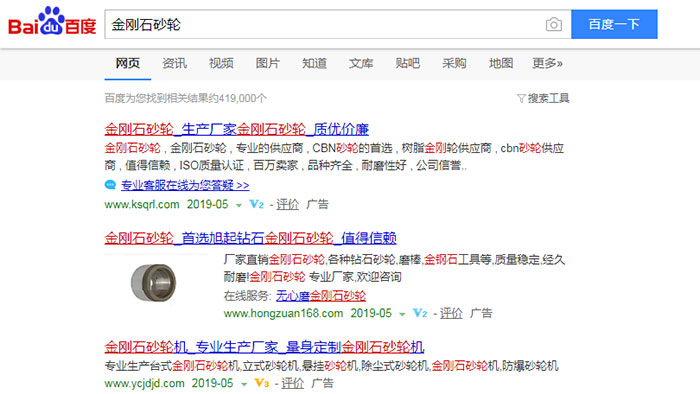The height and width of the screenshot is (394, 700).
Task: Click 广告 label beside hongzuan168.com result
Action: 481,313
